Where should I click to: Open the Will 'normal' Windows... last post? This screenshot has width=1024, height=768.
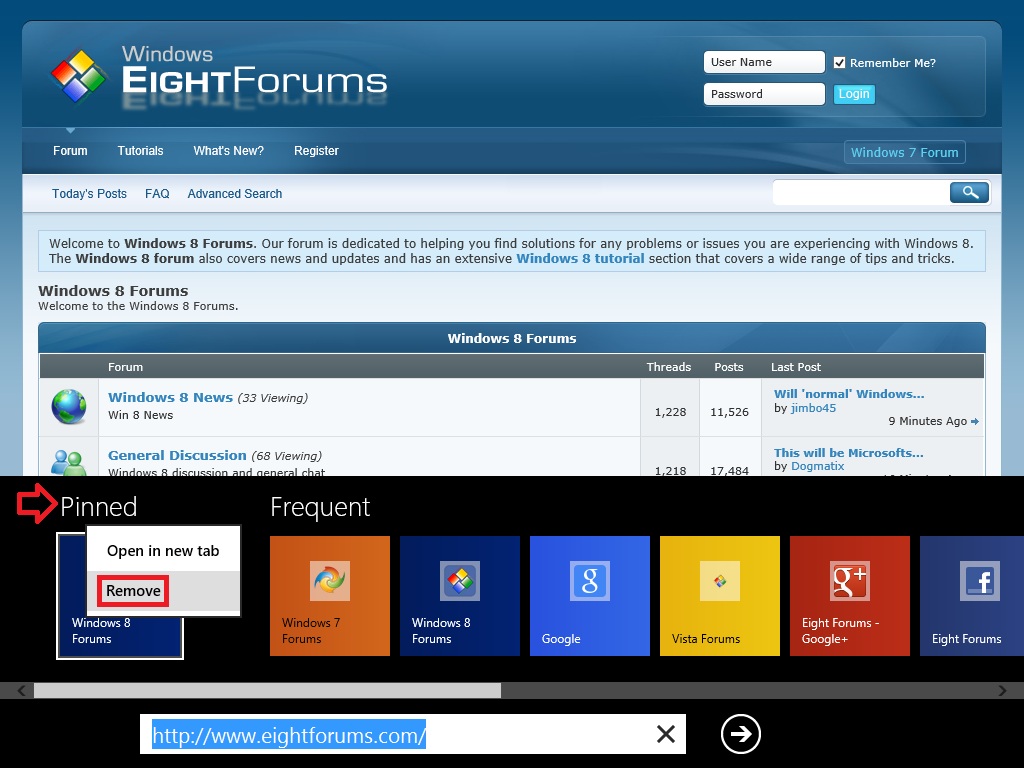849,394
